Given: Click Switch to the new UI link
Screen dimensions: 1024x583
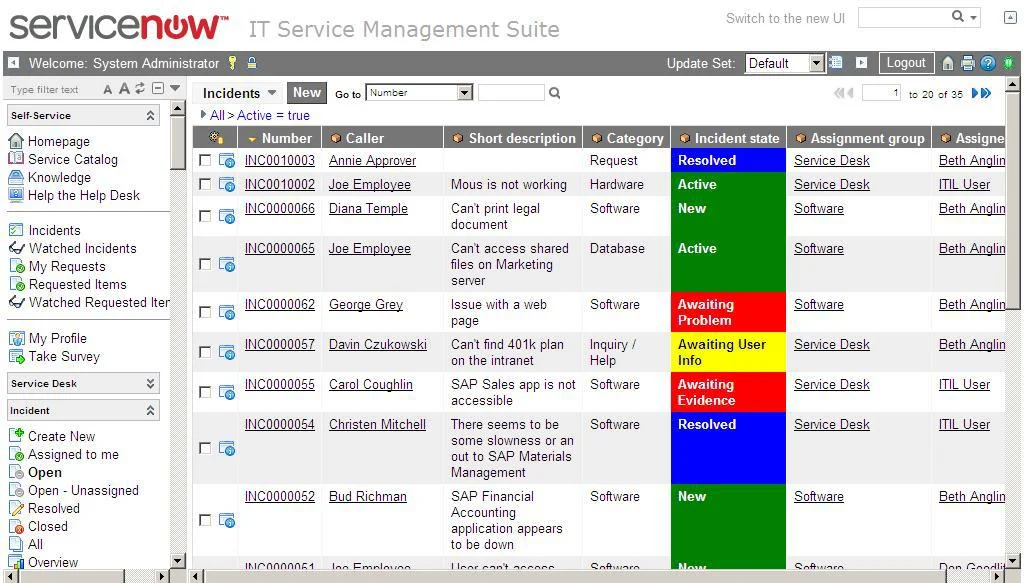Looking at the screenshot, I should [785, 18].
